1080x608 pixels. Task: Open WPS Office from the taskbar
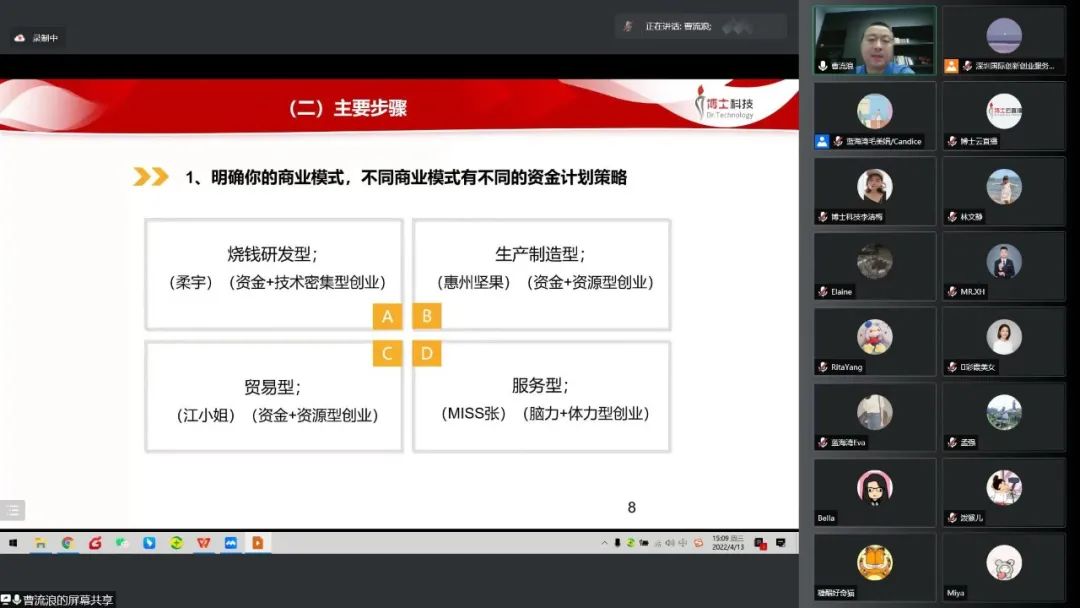[203, 543]
